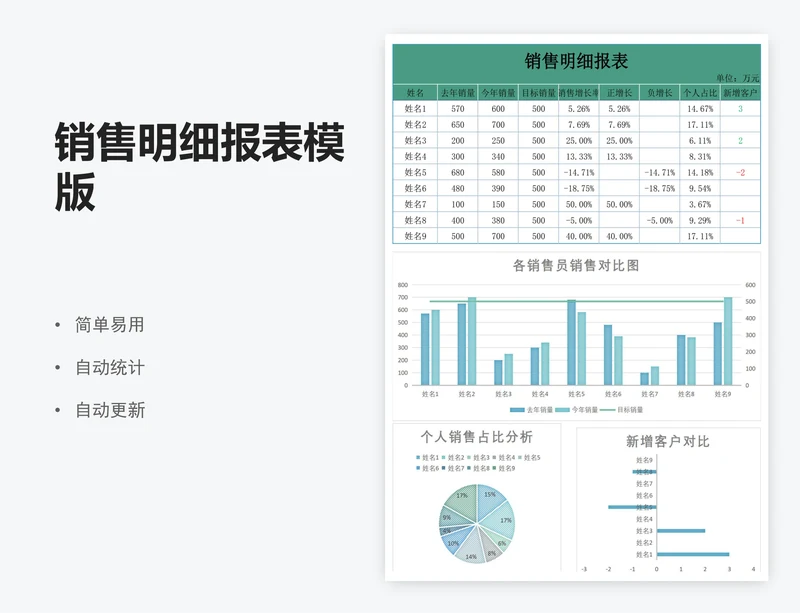Viewport: 800px width, 613px height.
Task: Select the cell containing 570
Action: point(458,109)
